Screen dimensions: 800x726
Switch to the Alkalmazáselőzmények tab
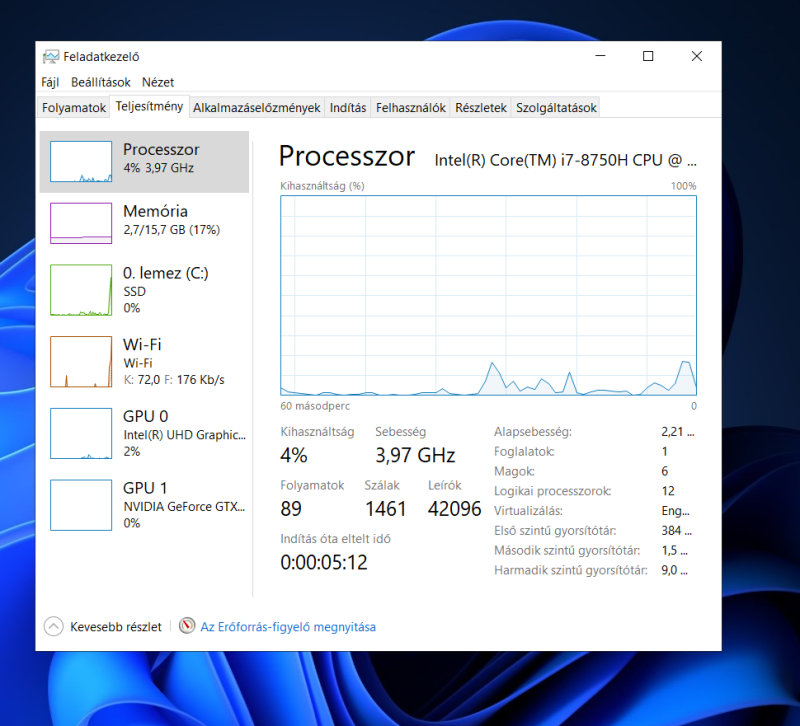click(257, 108)
